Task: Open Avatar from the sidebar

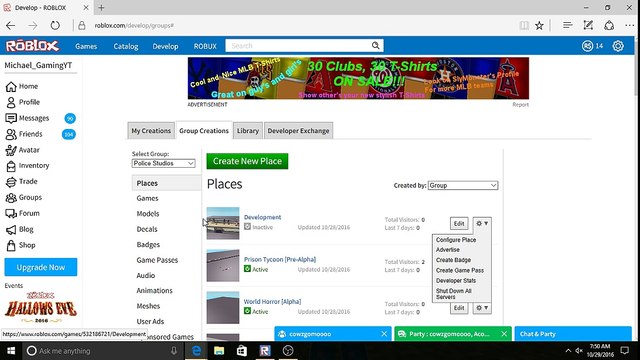Action: [x=23, y=150]
